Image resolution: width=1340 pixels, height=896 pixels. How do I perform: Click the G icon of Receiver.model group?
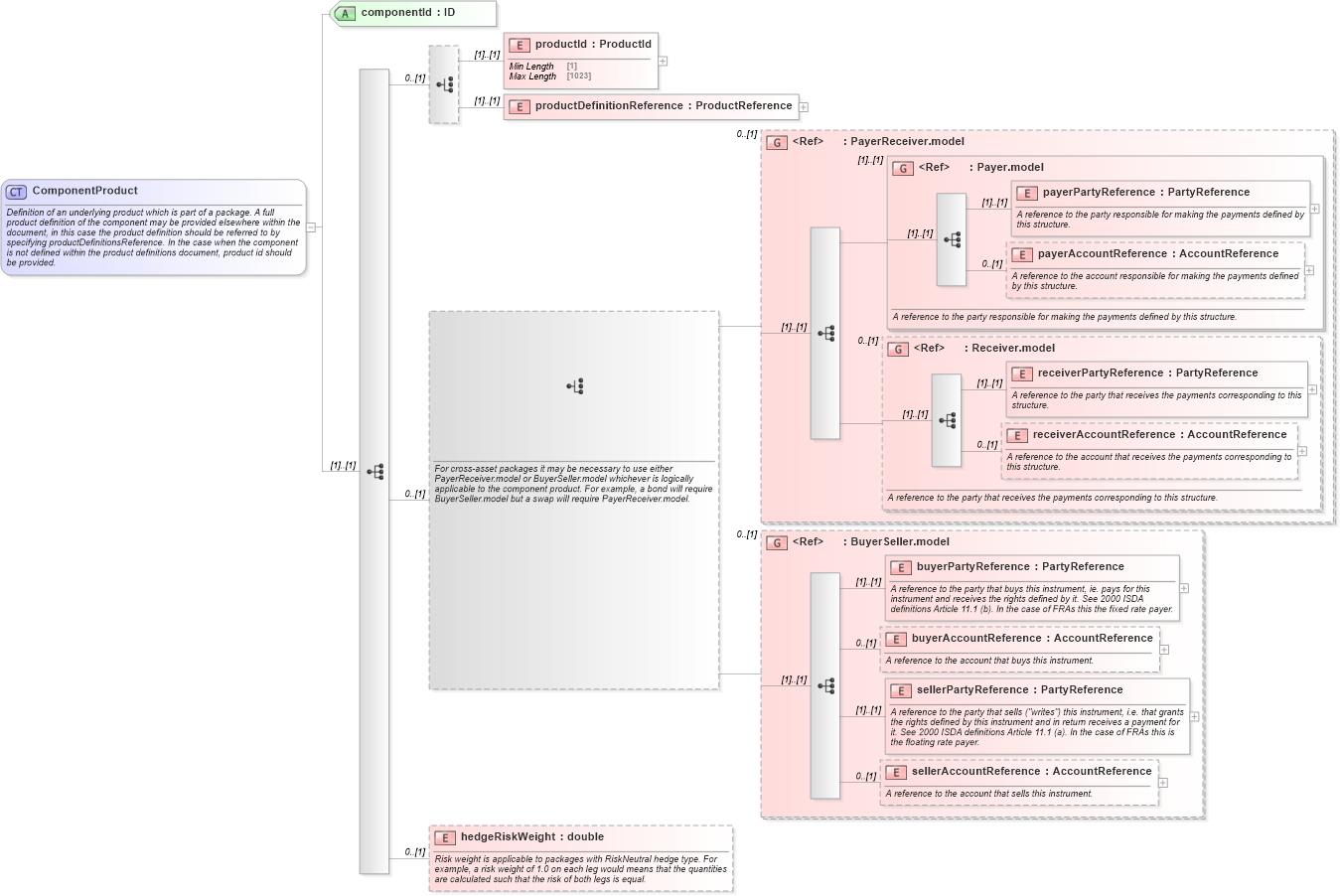(899, 349)
